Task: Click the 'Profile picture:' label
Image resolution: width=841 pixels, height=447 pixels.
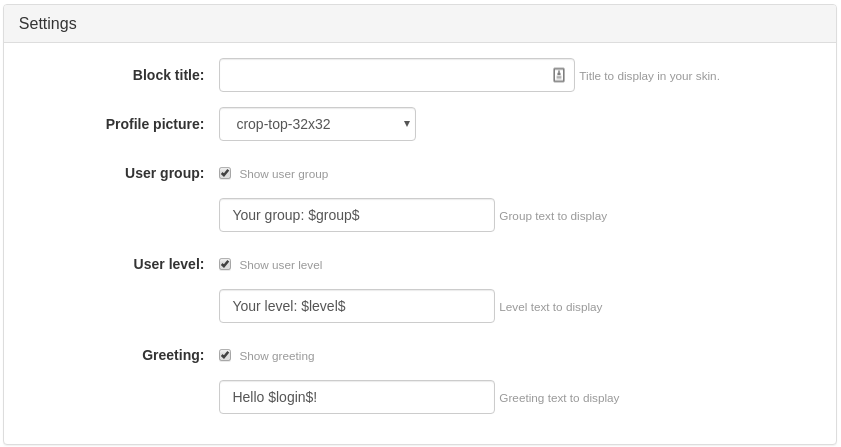Action: point(155,124)
